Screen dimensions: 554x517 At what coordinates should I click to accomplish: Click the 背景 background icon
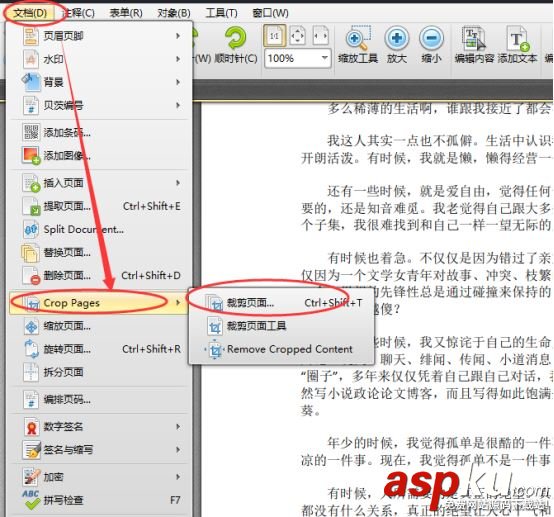click(31, 82)
